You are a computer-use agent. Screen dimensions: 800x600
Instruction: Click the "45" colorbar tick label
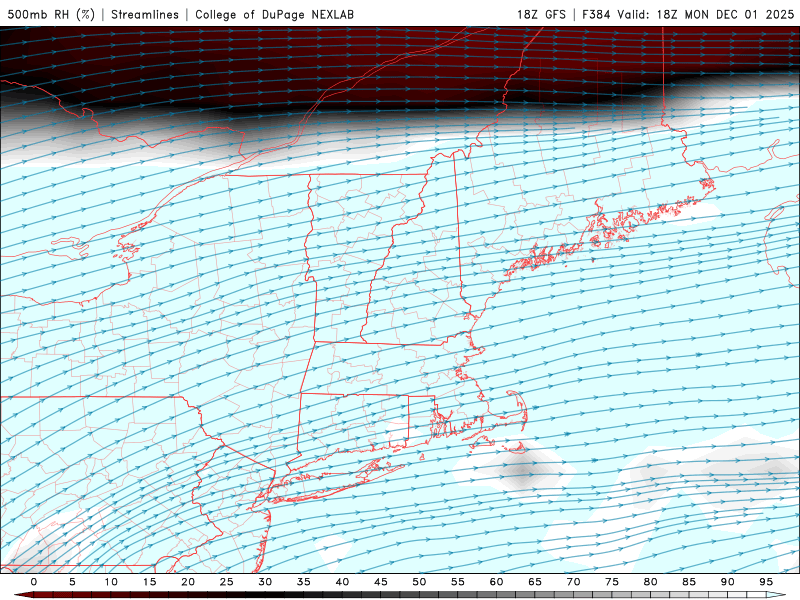coord(381,582)
